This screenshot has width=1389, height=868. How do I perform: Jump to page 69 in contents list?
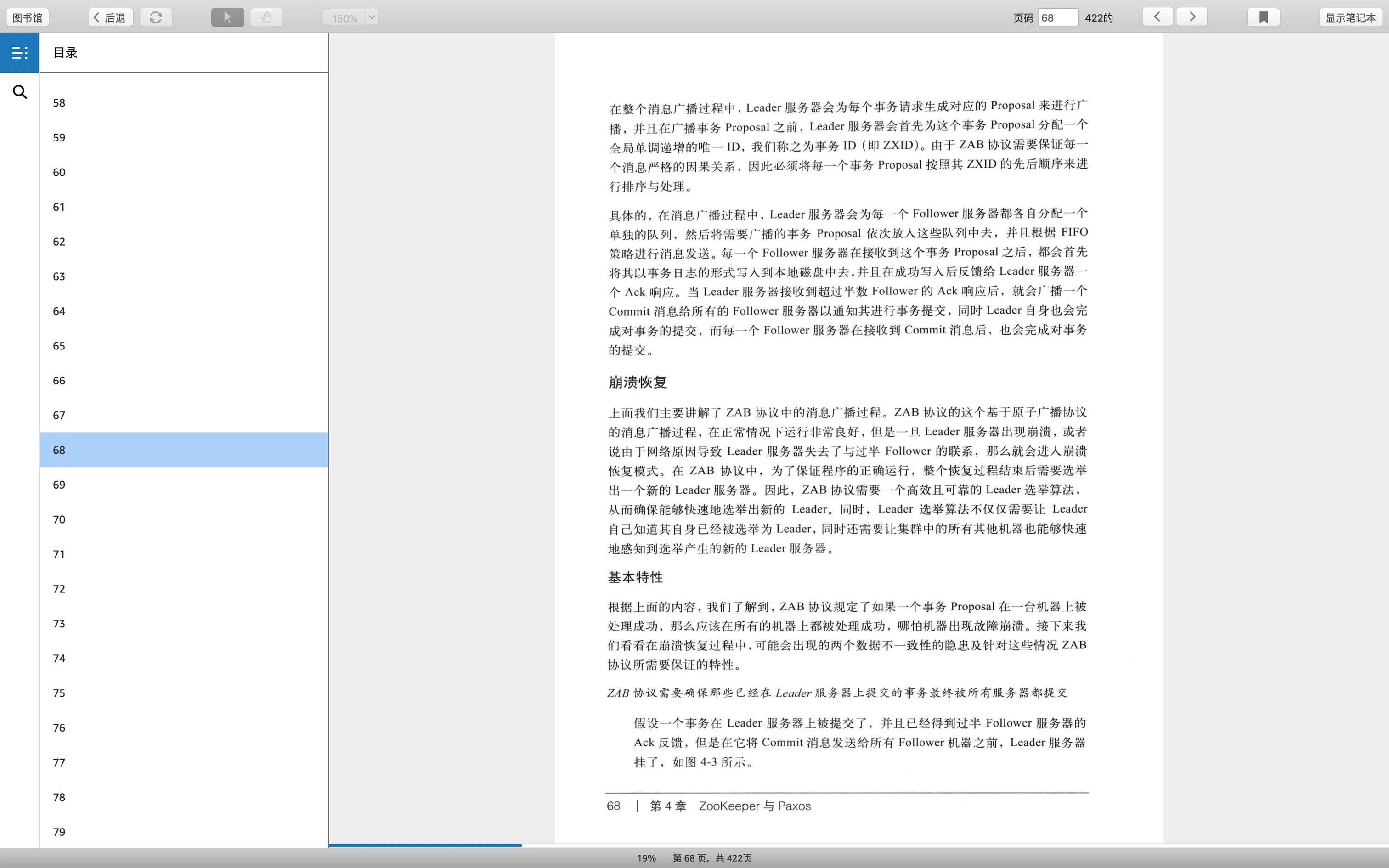(x=59, y=485)
